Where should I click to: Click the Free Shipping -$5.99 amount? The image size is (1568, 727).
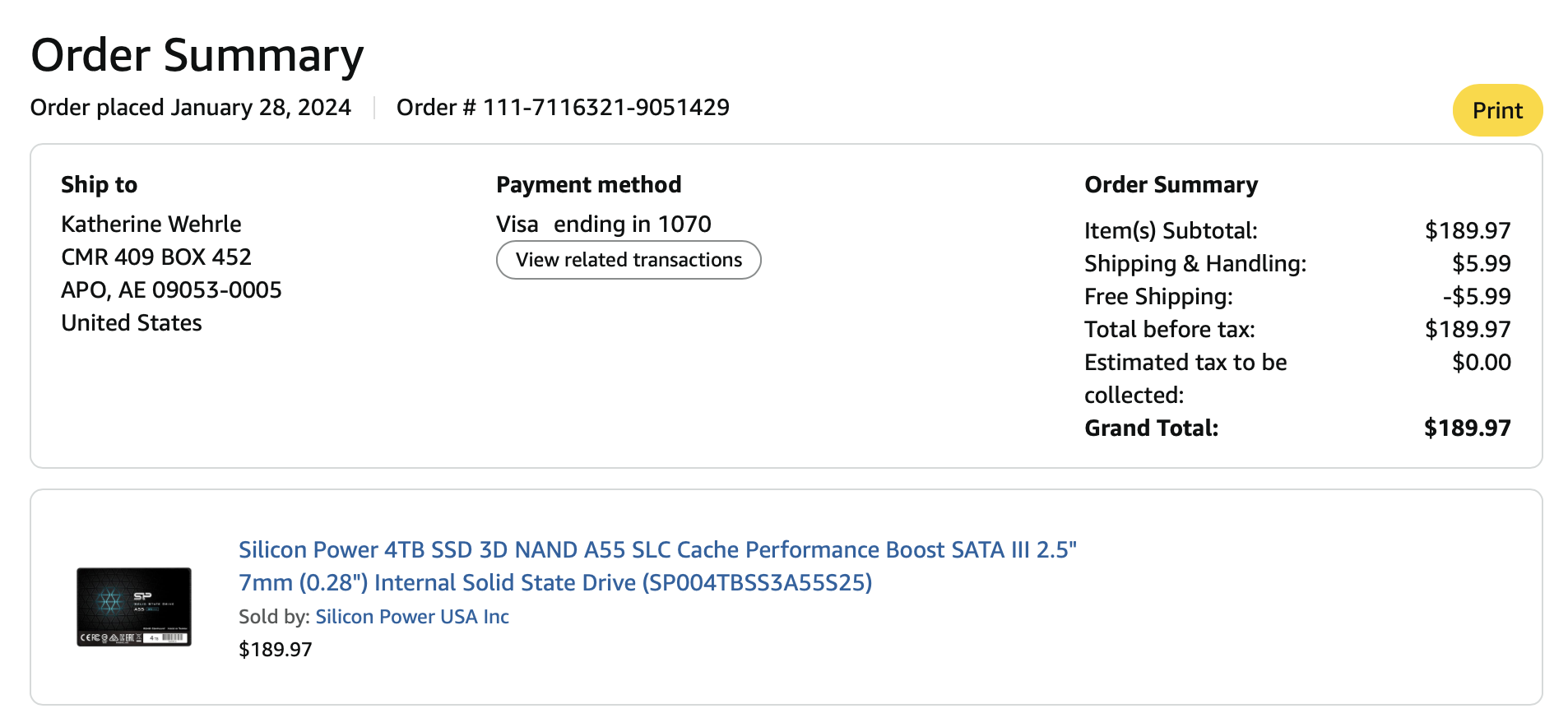1477,297
